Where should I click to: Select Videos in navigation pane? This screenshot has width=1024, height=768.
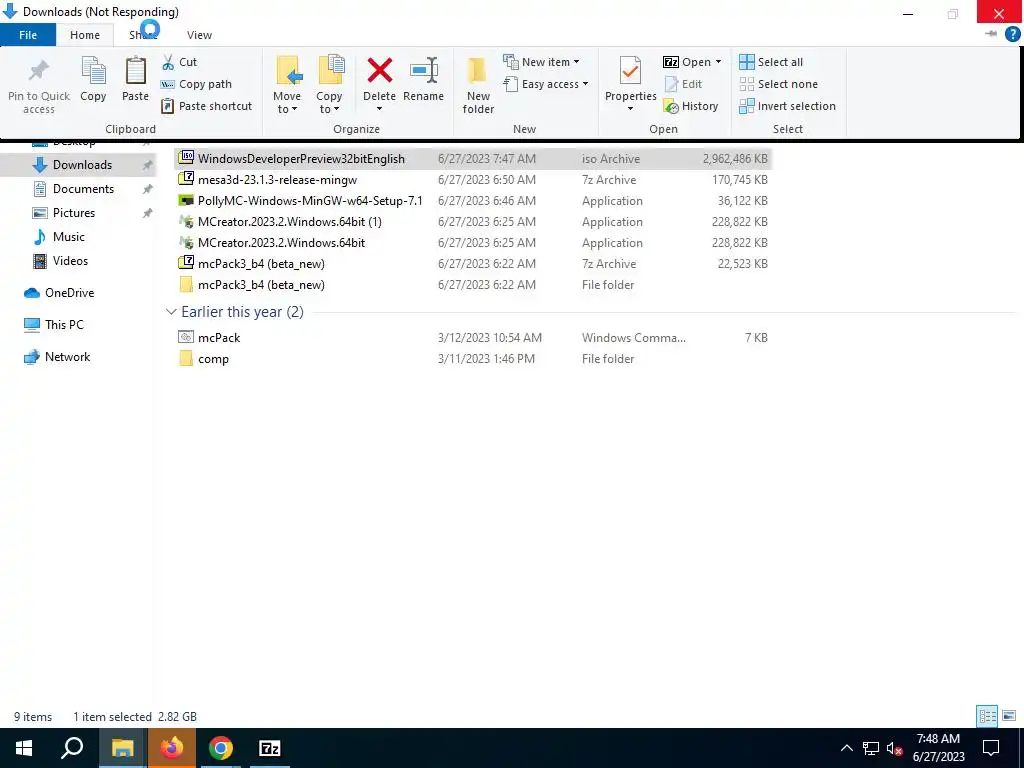[x=70, y=261]
